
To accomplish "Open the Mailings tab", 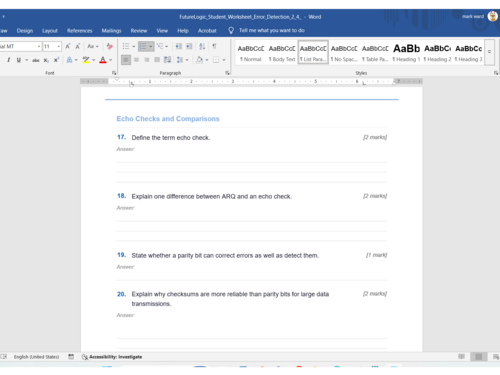I will [111, 30].
